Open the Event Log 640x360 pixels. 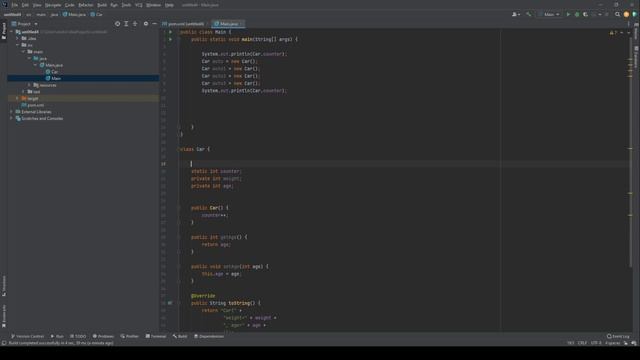[618, 336]
